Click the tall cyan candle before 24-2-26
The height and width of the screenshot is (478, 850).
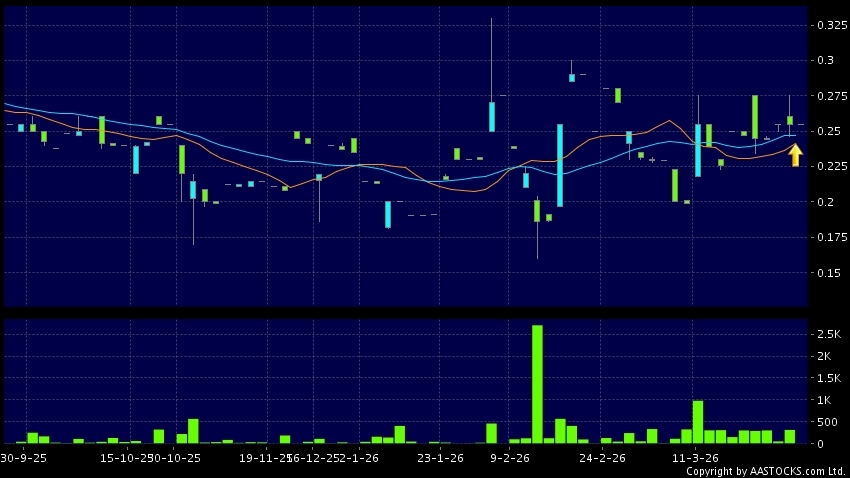(560, 165)
